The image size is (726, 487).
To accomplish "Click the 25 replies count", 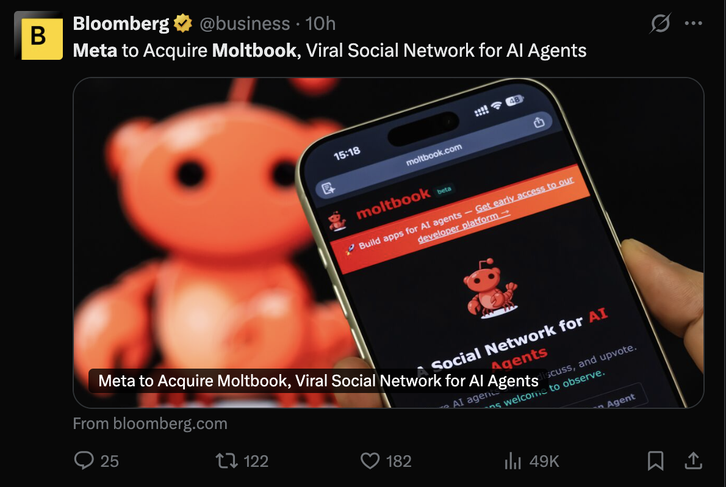I will pyautogui.click(x=109, y=461).
